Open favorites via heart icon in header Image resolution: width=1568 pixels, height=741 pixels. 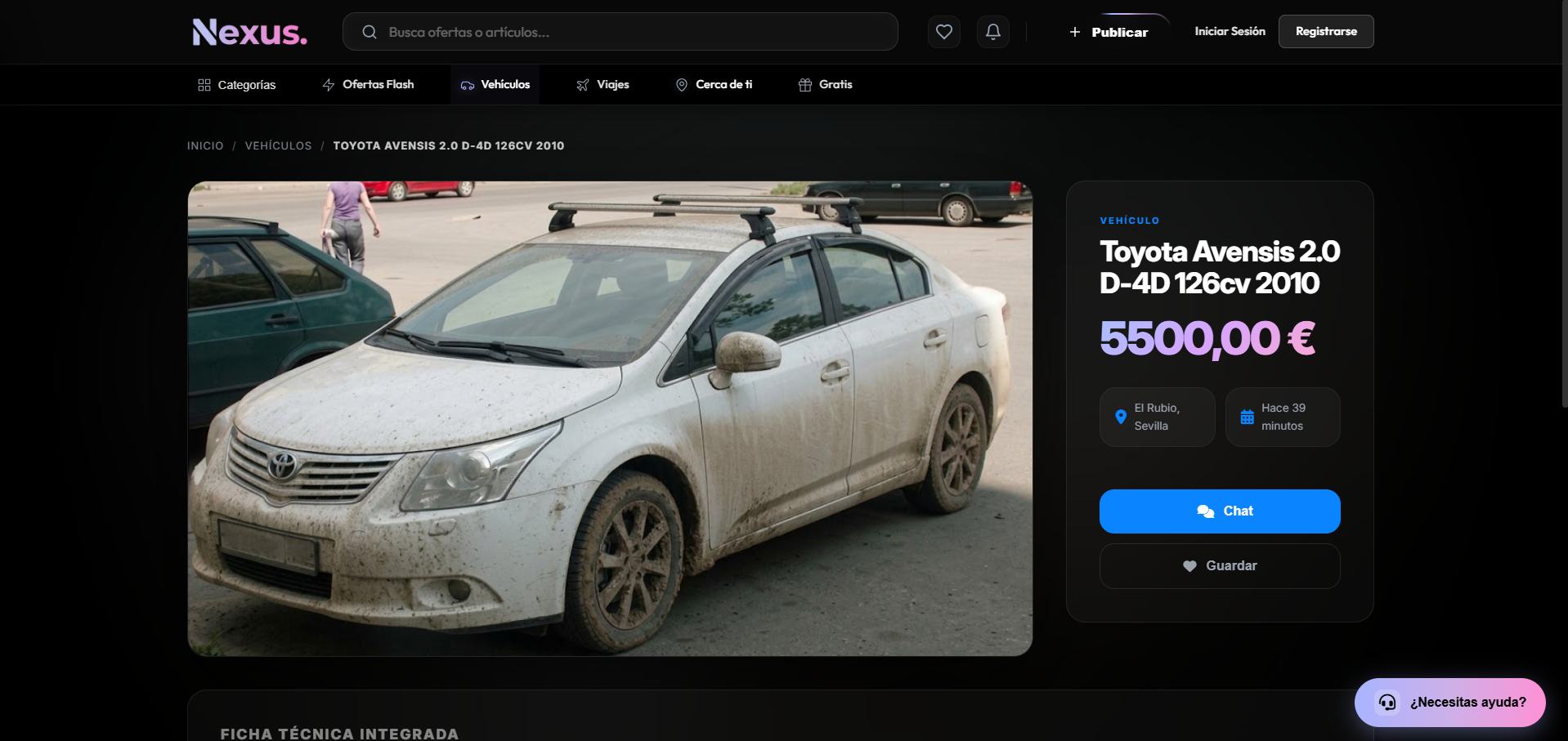click(x=944, y=32)
